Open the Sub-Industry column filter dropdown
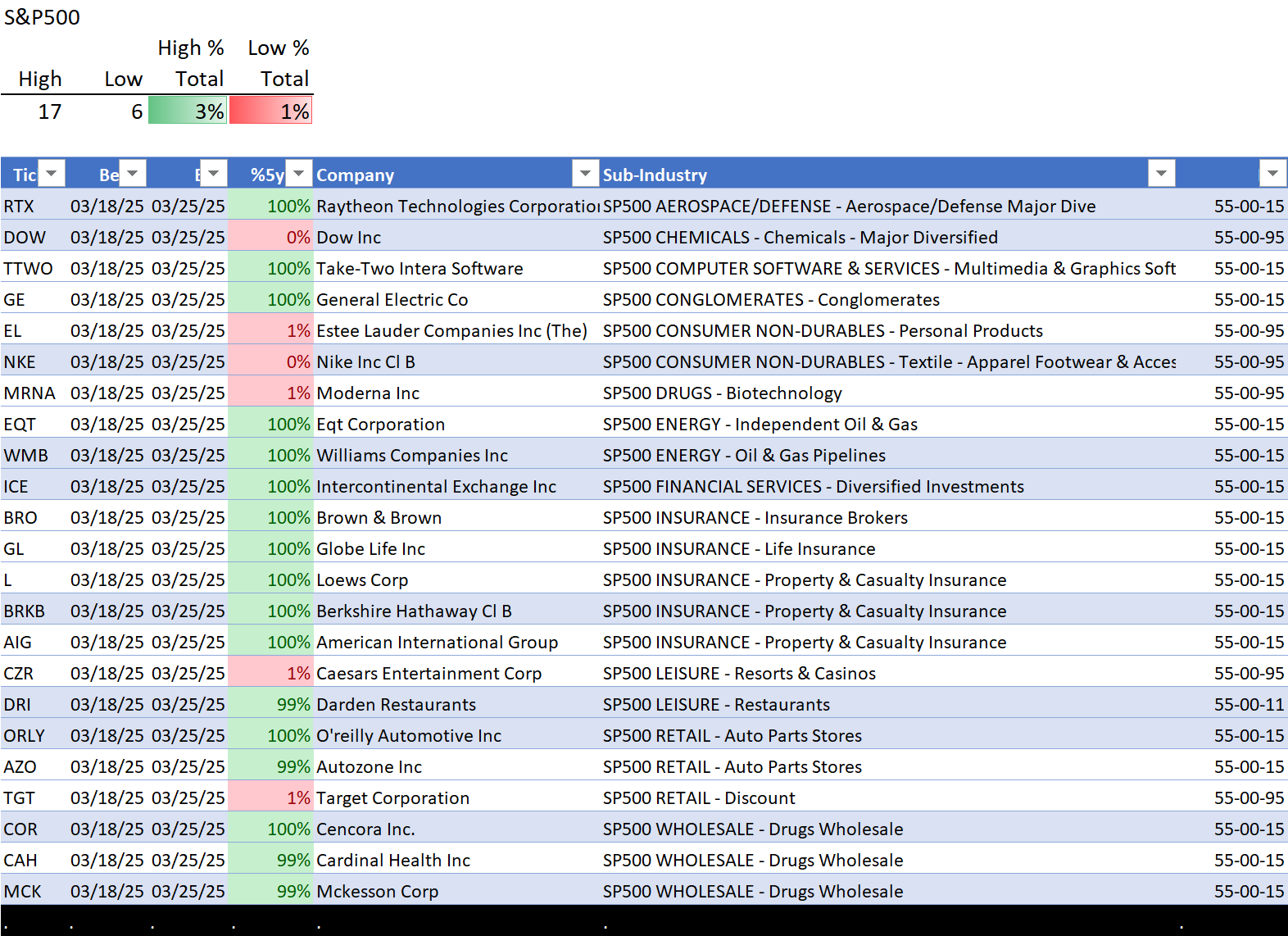The width and height of the screenshot is (1288, 936). [1161, 174]
